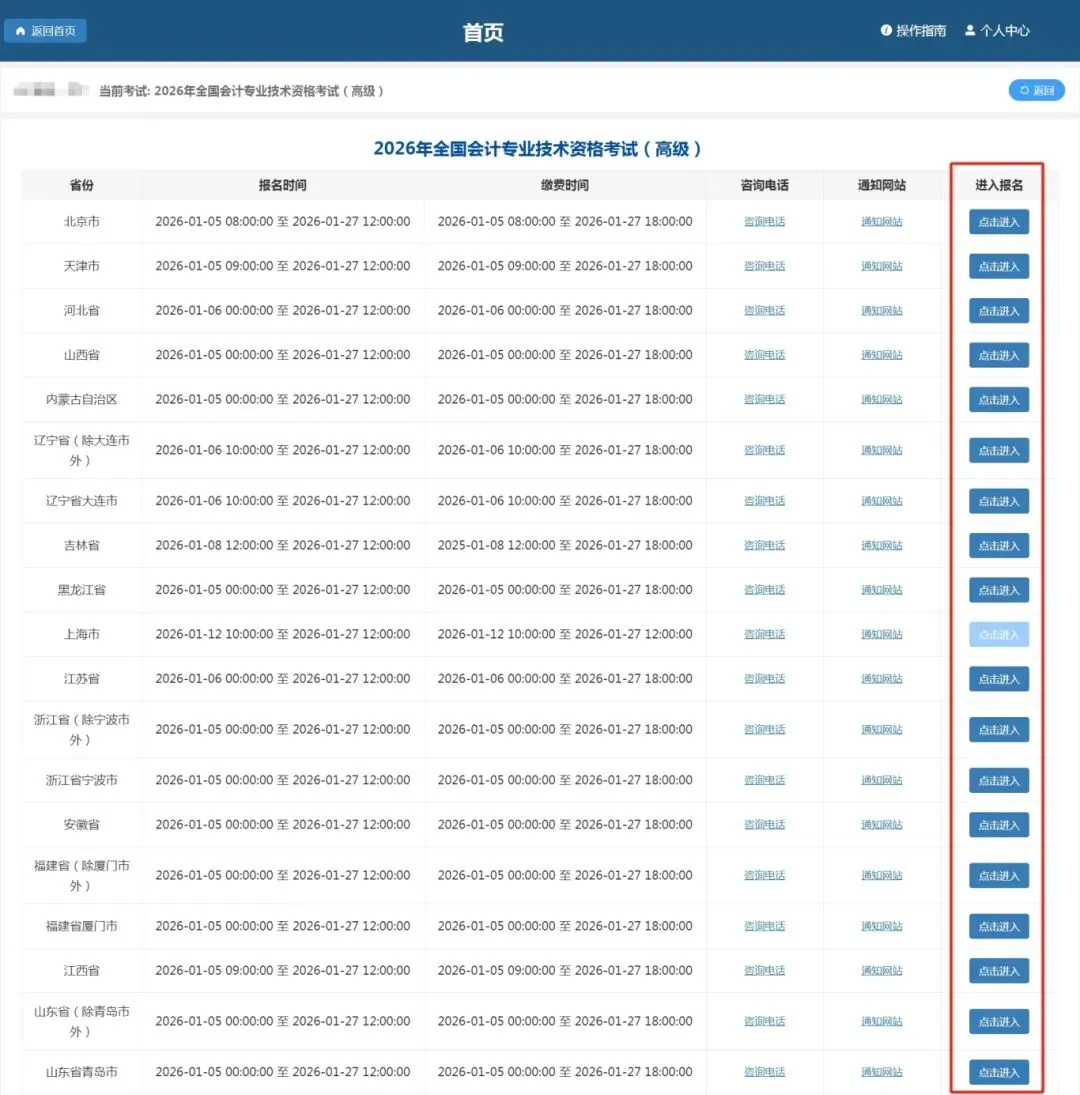Click the faded 点击进入 for 上海市
Screen dimensions: 1080x1095
(998, 634)
